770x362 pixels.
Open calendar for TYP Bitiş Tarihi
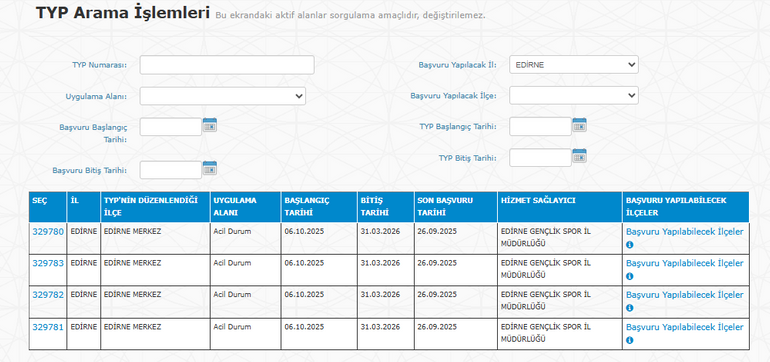tap(579, 156)
